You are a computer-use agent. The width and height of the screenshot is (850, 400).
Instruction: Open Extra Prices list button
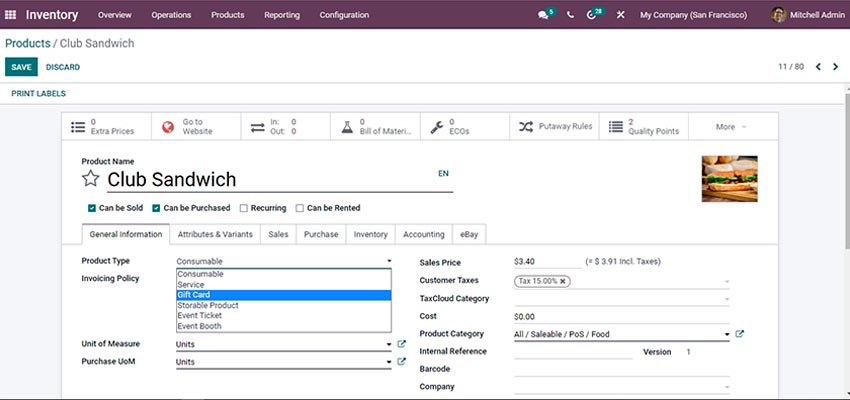click(106, 127)
